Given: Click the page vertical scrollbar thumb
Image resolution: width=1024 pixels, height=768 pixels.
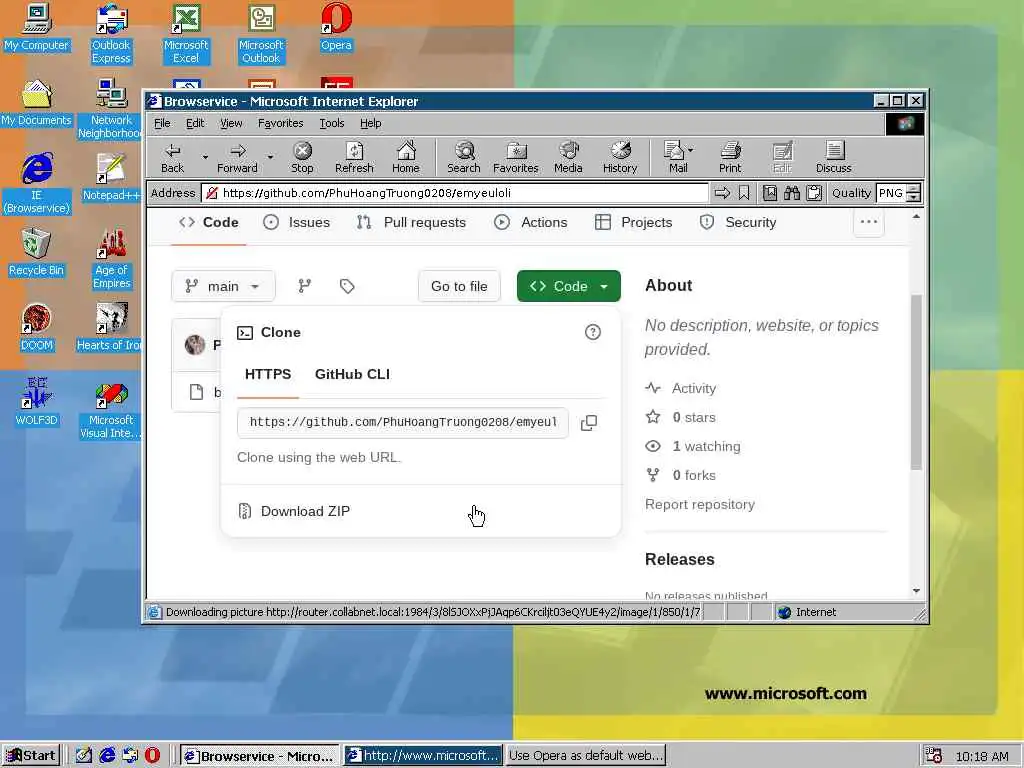Looking at the screenshot, I should point(916,382).
